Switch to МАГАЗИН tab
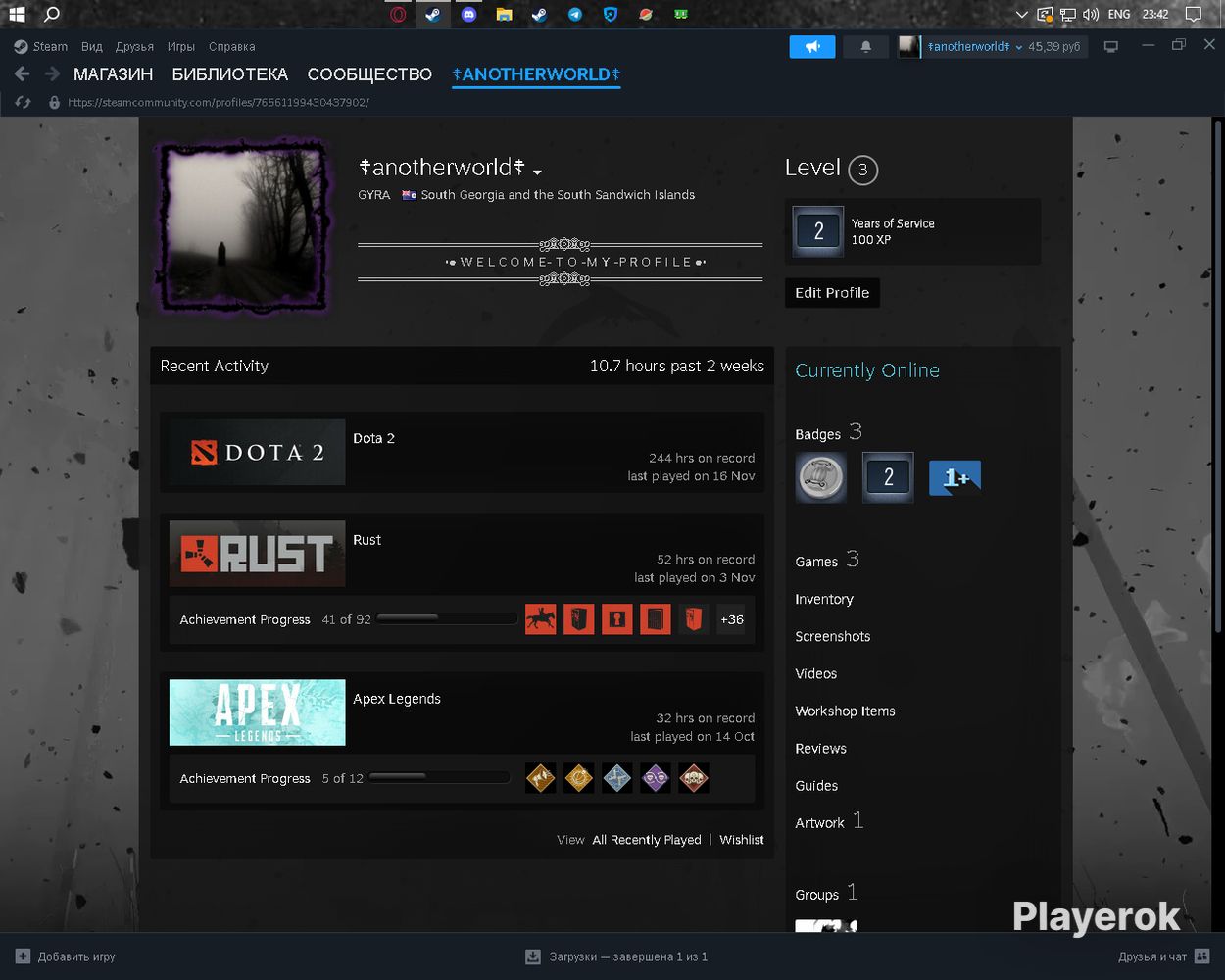 [114, 74]
